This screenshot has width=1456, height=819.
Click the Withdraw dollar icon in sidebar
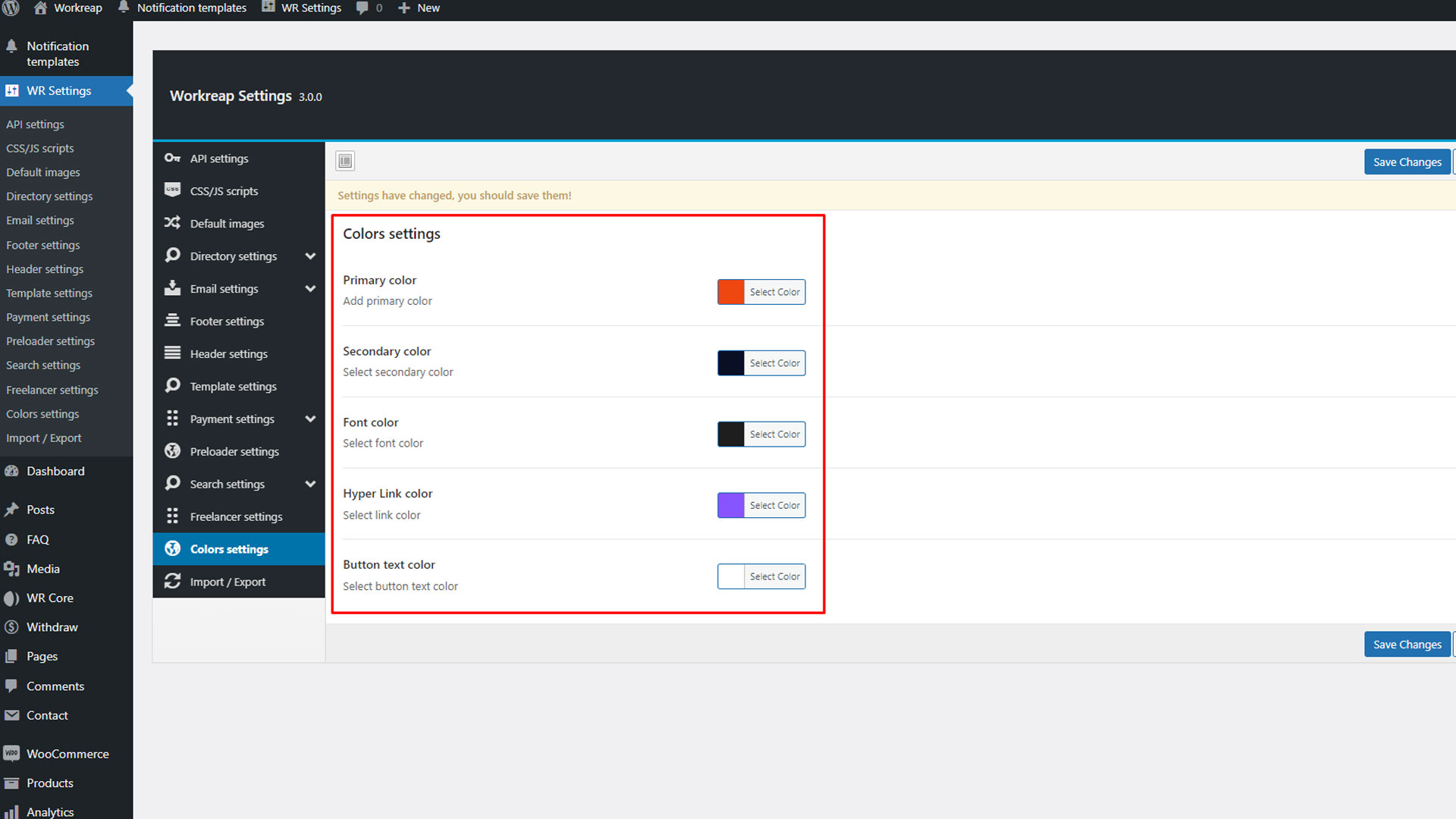11,627
